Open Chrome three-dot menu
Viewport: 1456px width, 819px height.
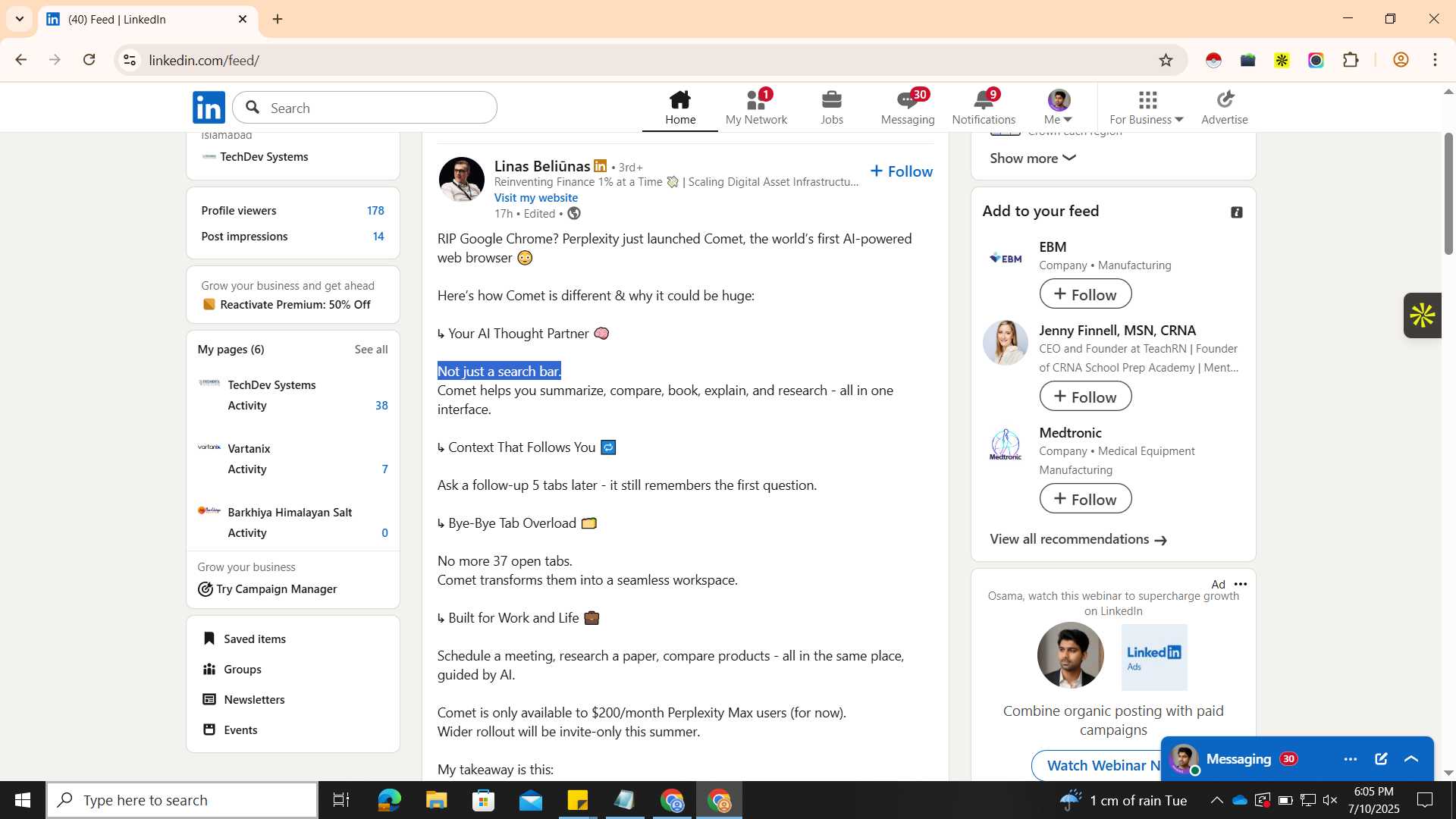[1435, 60]
